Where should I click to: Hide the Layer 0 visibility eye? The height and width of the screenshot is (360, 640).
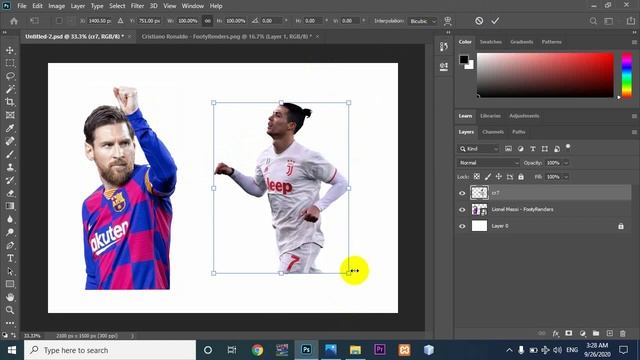click(462, 226)
